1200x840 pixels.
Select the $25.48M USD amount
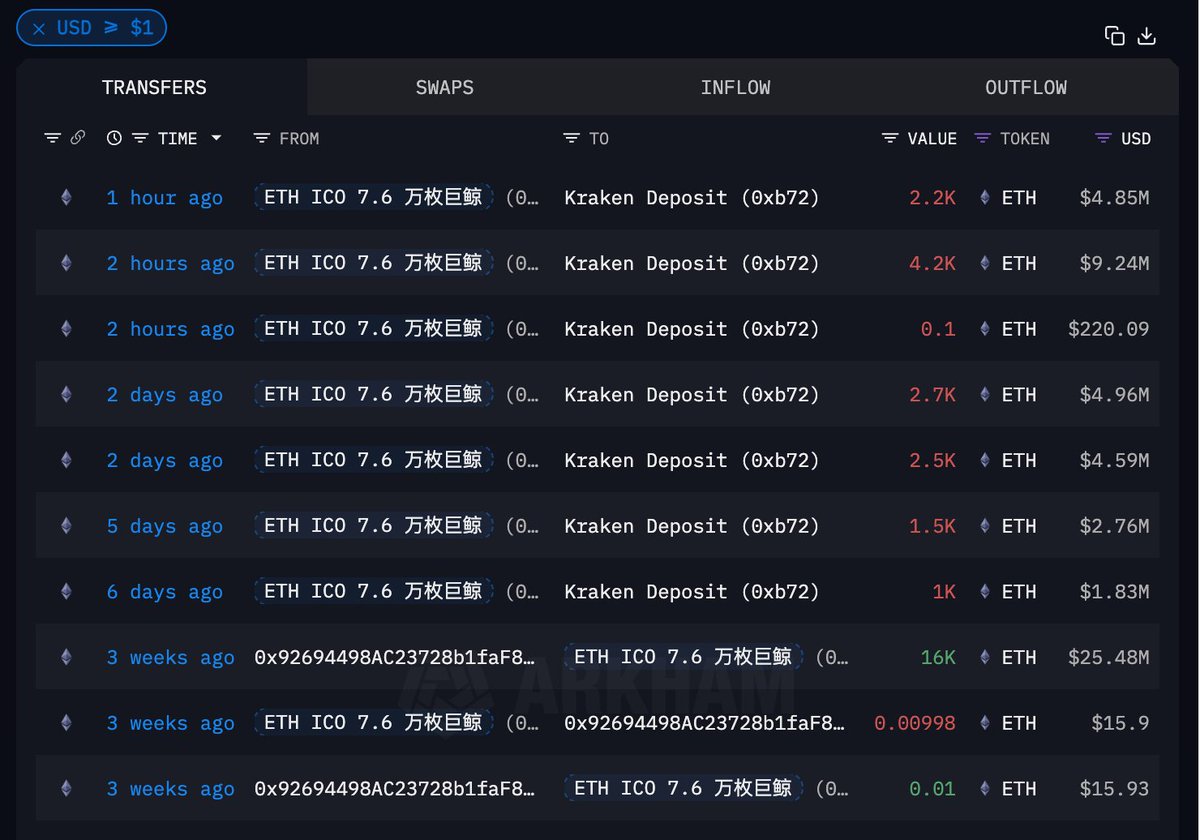(x=1108, y=657)
